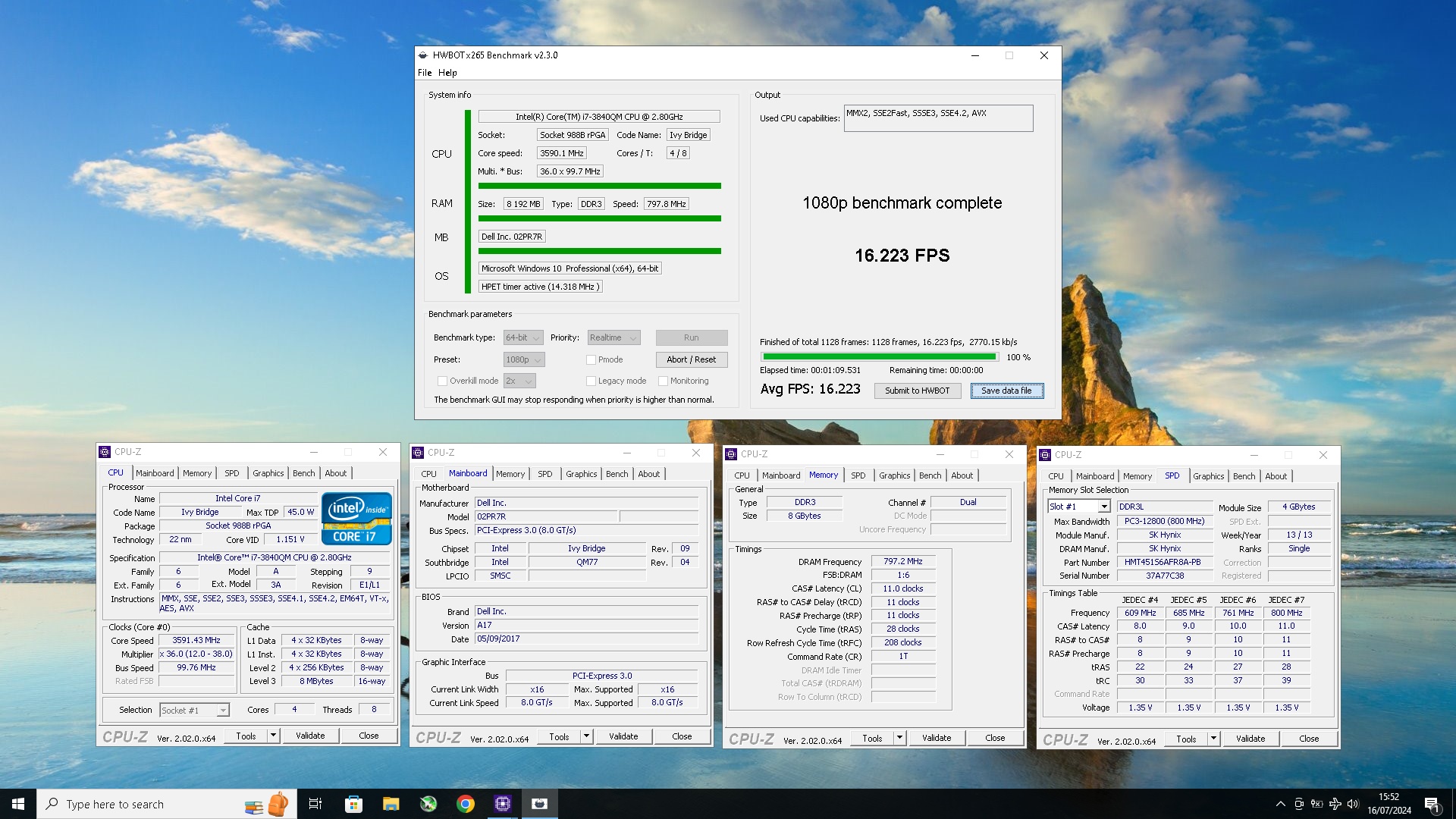Open Task View from the taskbar
This screenshot has width=1456, height=819.
pos(315,804)
